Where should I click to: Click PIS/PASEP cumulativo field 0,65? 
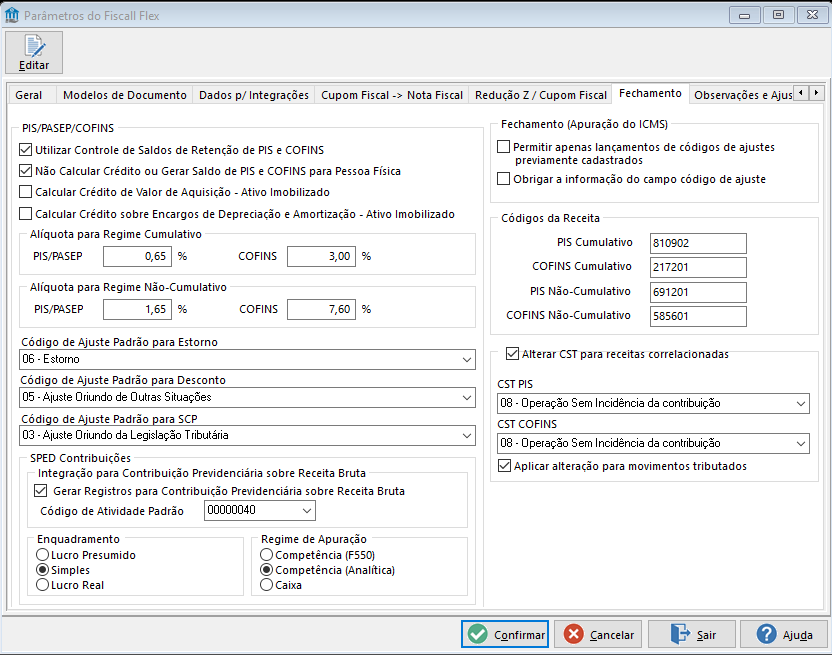[x=137, y=256]
